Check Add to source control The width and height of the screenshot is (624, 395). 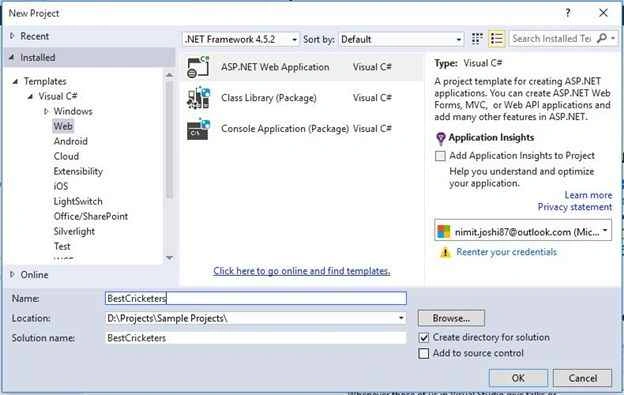coord(424,353)
